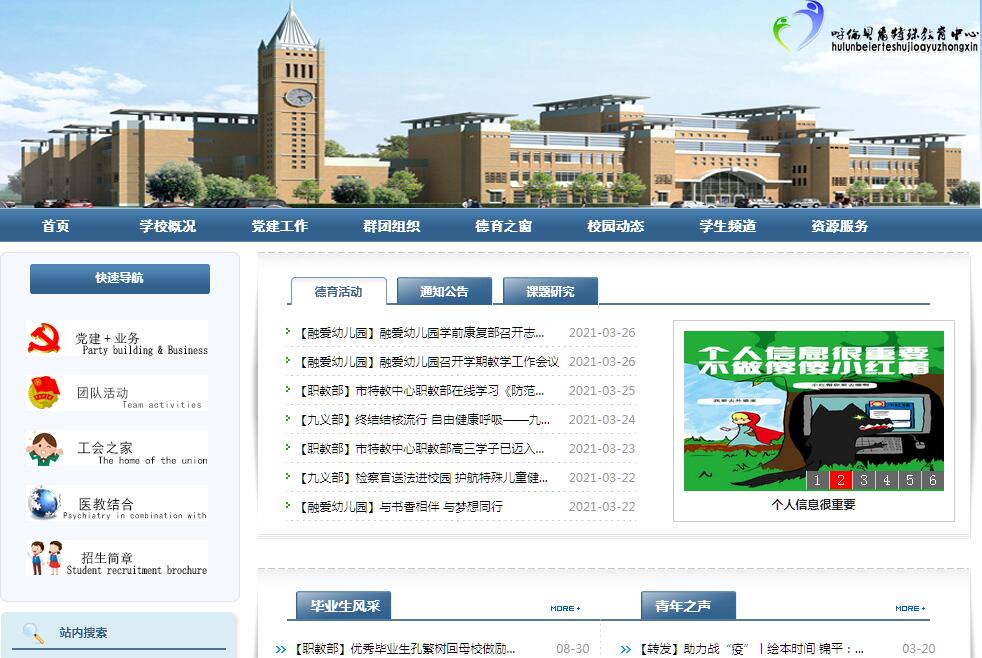Click the school logo in header
This screenshot has width=982, height=658.
click(798, 28)
